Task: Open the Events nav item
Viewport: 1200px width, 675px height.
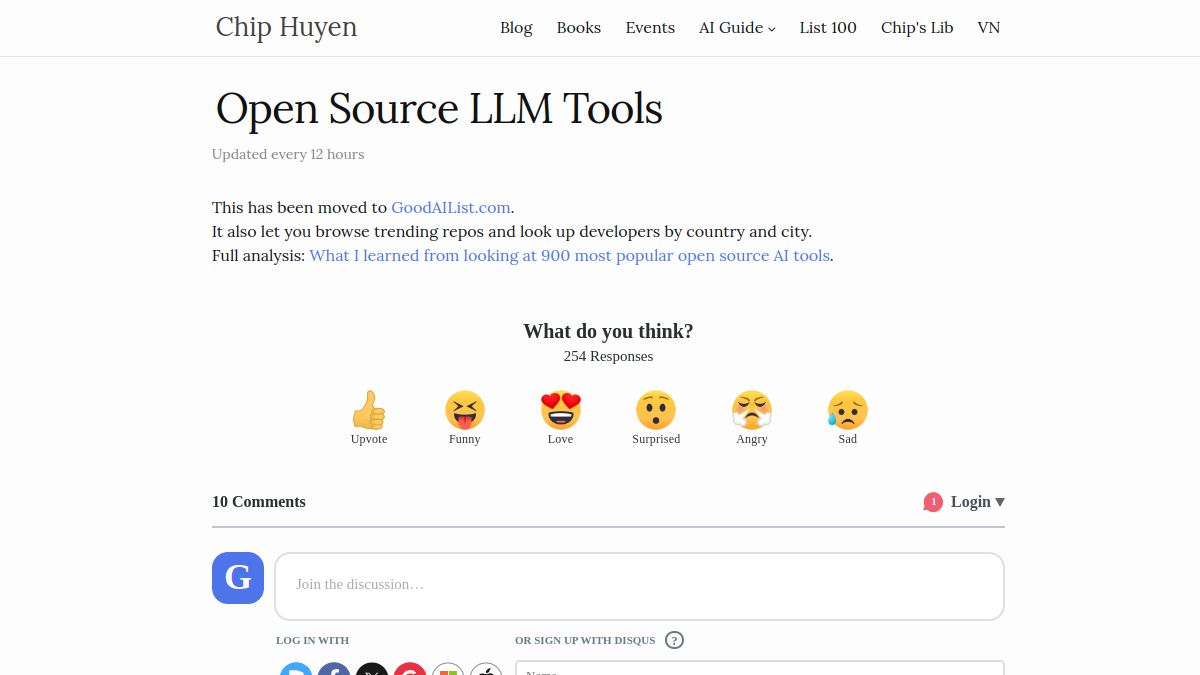Action: [650, 28]
